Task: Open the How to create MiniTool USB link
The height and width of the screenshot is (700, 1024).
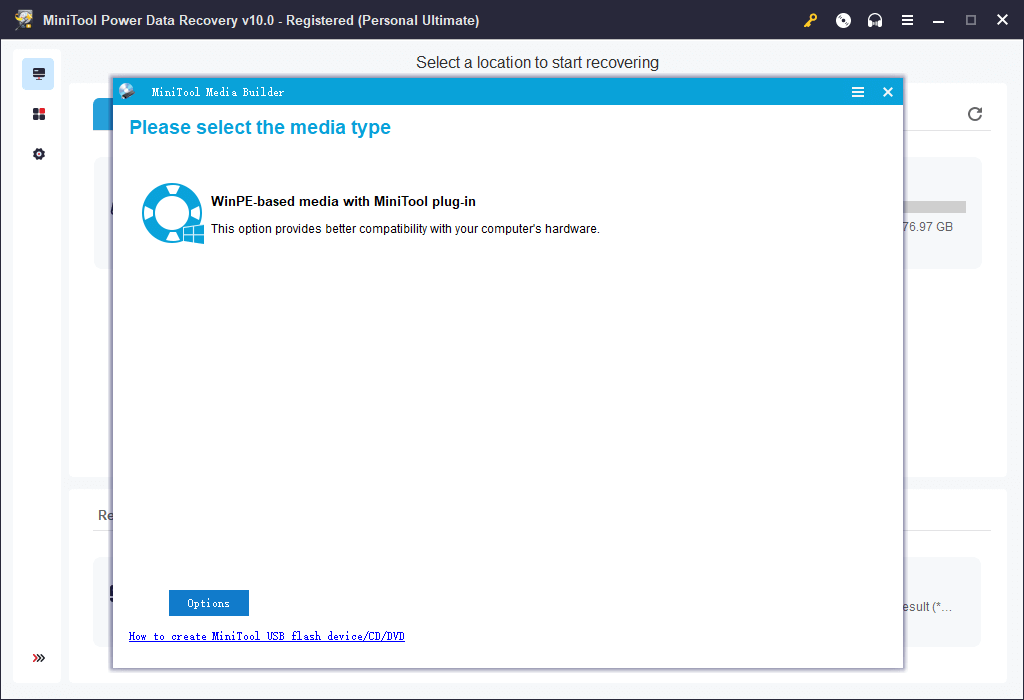Action: tap(266, 636)
